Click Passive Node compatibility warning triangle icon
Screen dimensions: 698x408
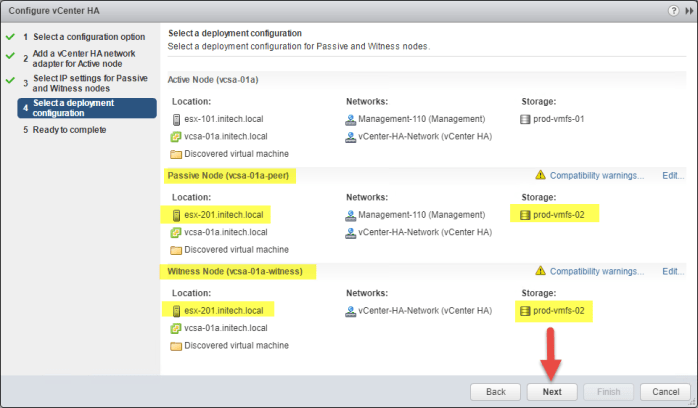click(x=541, y=175)
